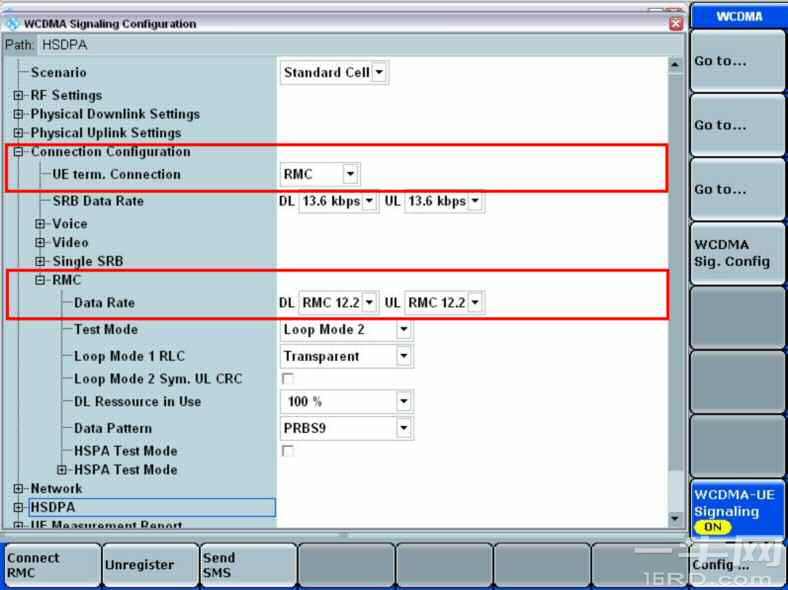Enable the Loop Mode 2 Sym. UL CRC checkbox

tap(288, 379)
